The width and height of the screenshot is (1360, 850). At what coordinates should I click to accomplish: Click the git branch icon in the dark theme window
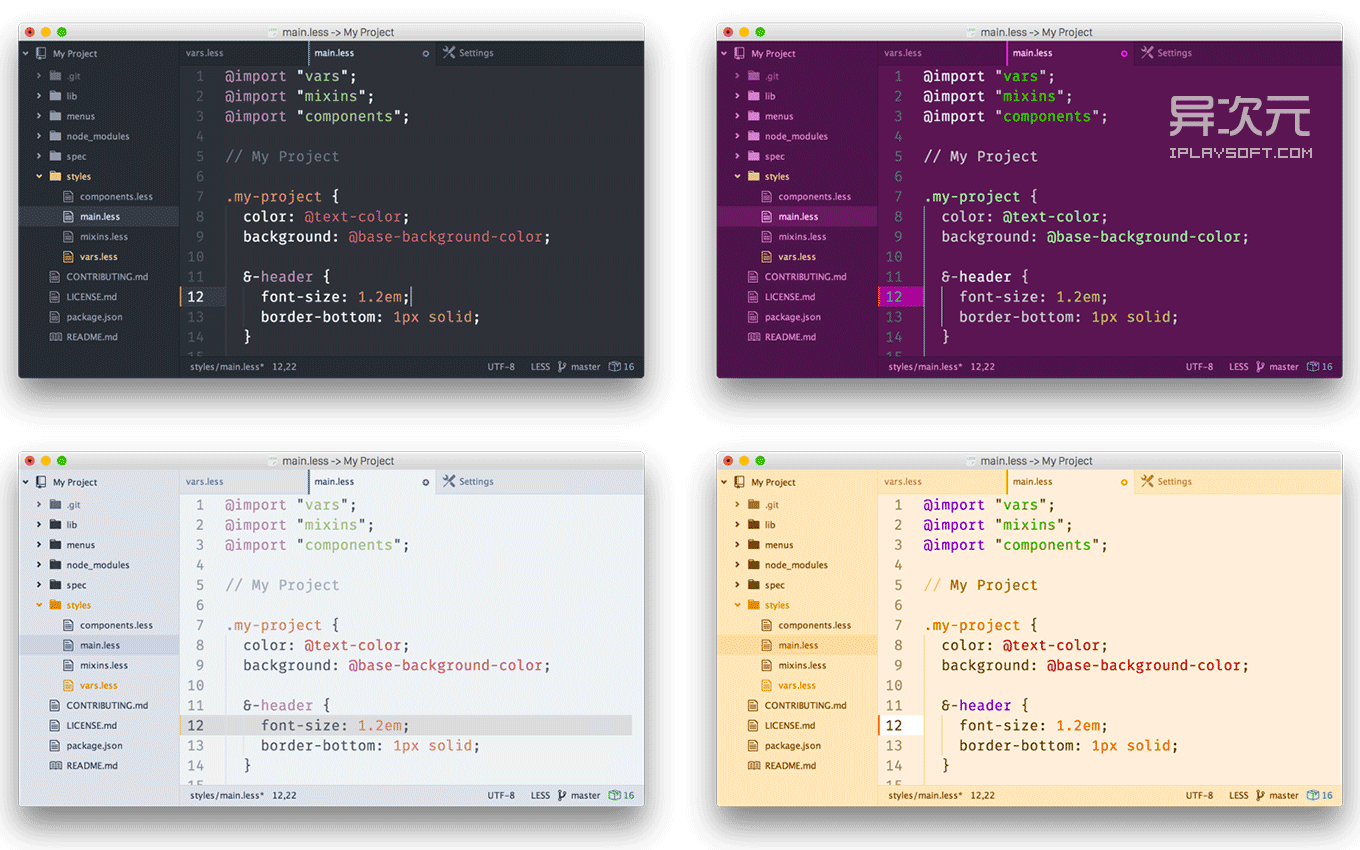coord(562,367)
